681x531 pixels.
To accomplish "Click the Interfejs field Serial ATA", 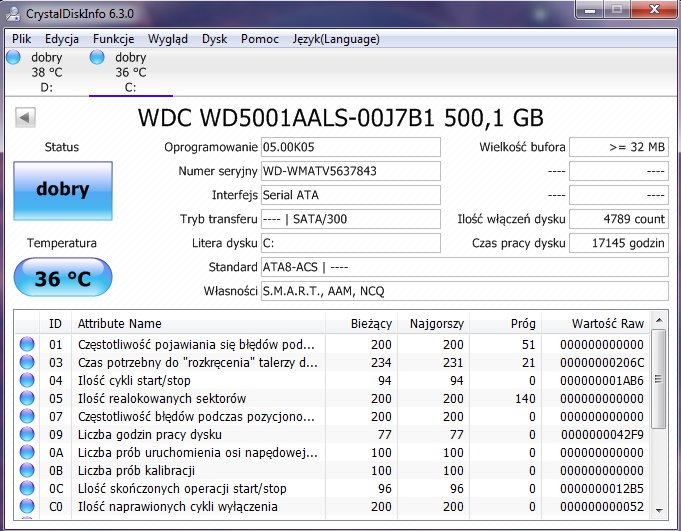I will [x=350, y=195].
